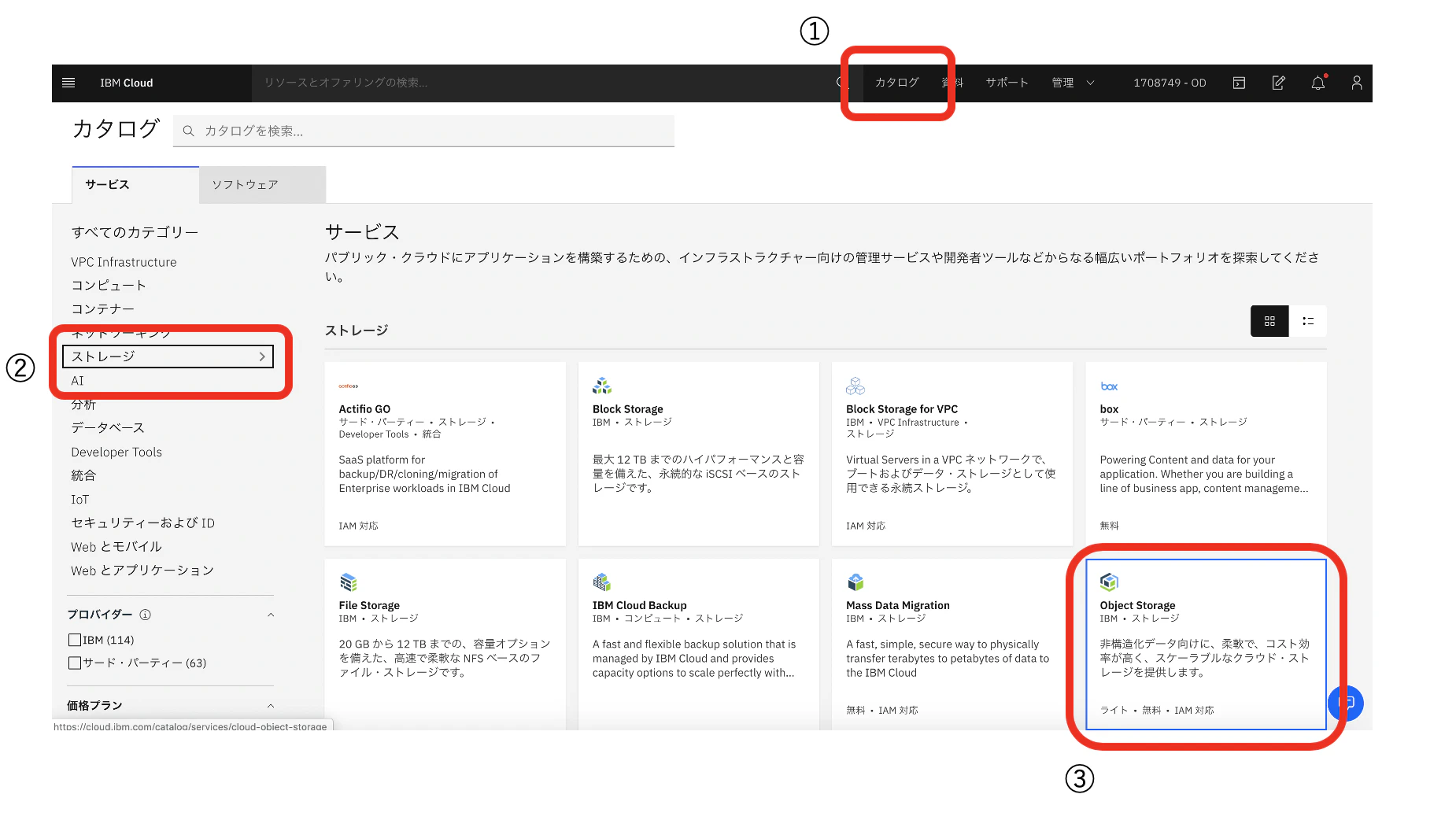Click the IBM Cloud Backup icon
This screenshot has height=820, width=1456.
[x=602, y=582]
